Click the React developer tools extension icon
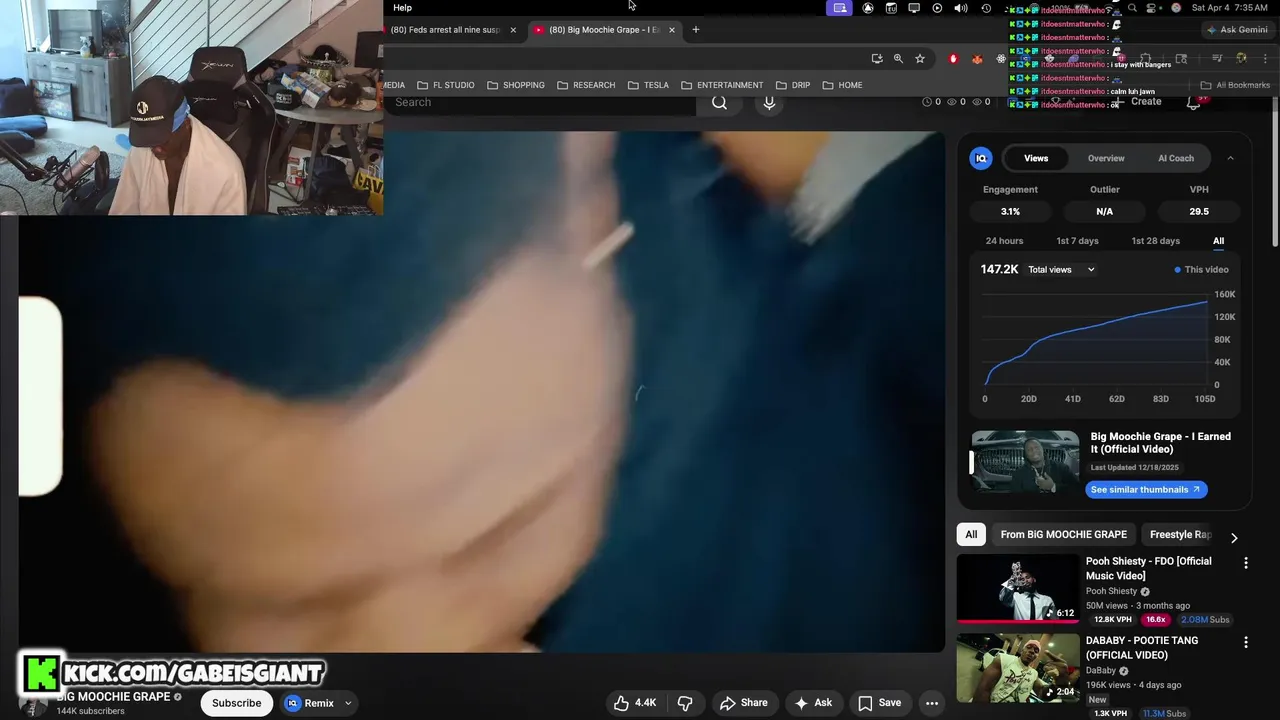This screenshot has width=1280, height=720. tap(1001, 59)
